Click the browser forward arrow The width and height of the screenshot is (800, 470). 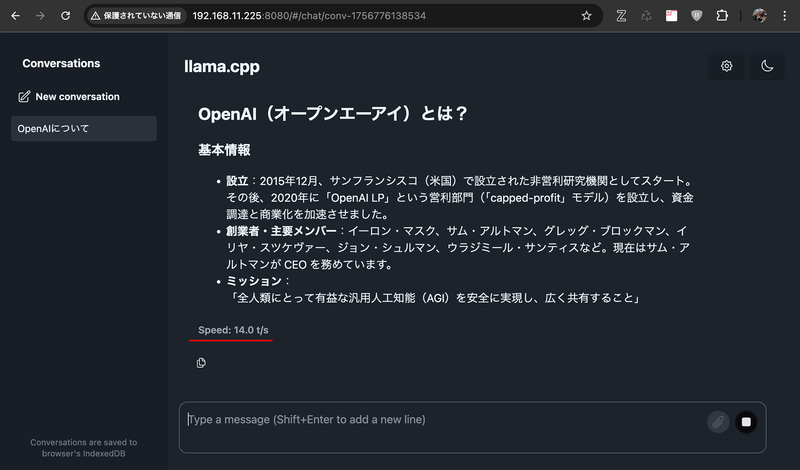40,16
